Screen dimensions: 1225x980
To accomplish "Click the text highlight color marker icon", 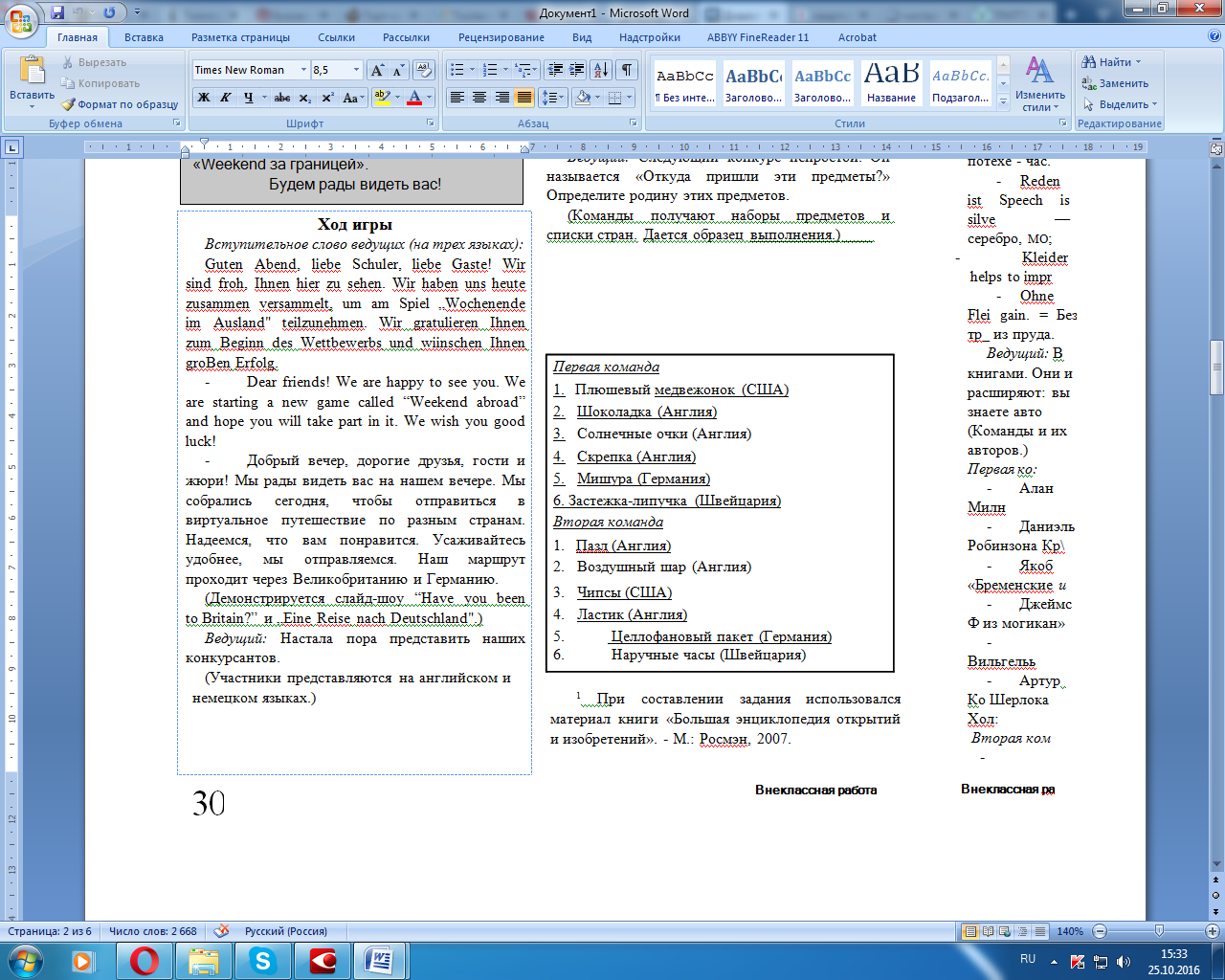I will point(382,98).
